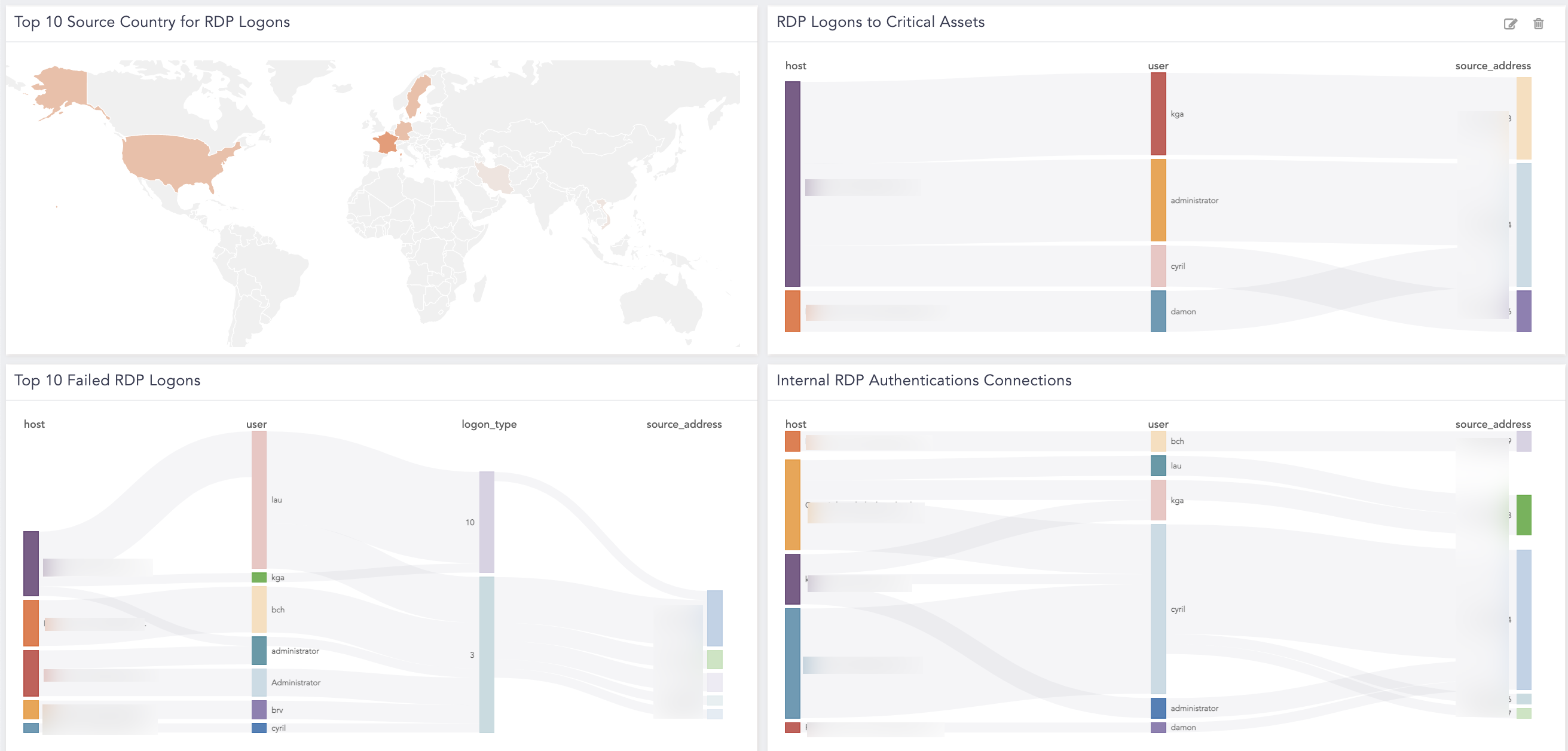Viewport: 1568px width, 751px height.
Task: Select France on the source country map
Action: coord(386,143)
